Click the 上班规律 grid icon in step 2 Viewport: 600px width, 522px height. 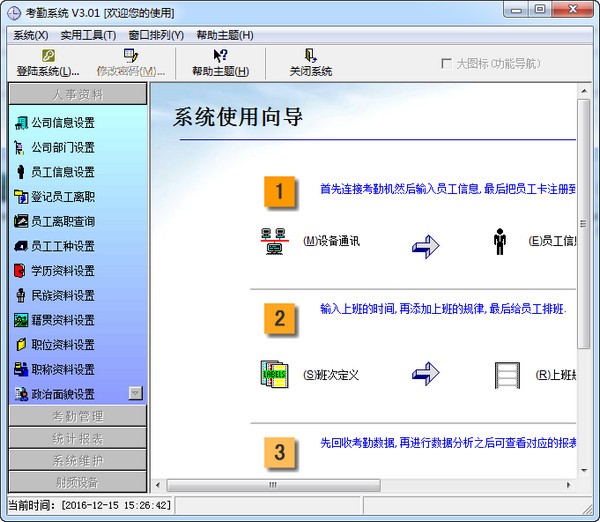click(507, 375)
